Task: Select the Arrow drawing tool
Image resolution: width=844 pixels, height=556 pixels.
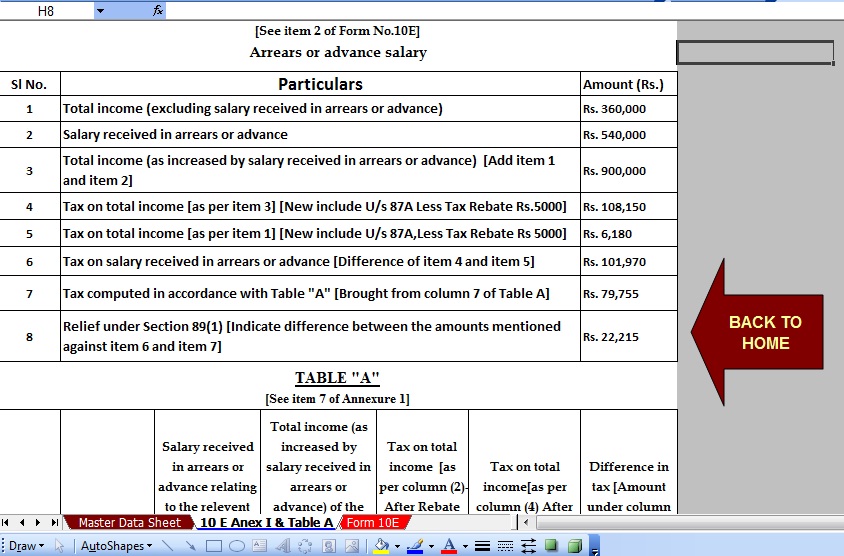Action: tap(190, 546)
